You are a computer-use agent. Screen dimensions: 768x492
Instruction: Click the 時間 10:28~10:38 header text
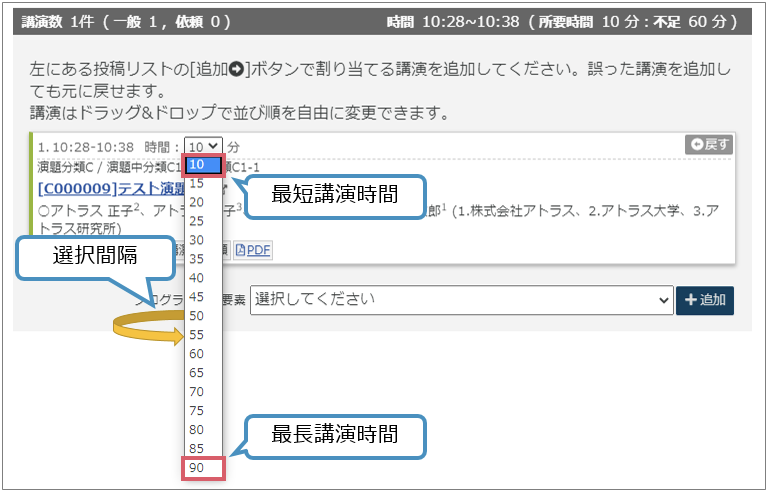[453, 22]
